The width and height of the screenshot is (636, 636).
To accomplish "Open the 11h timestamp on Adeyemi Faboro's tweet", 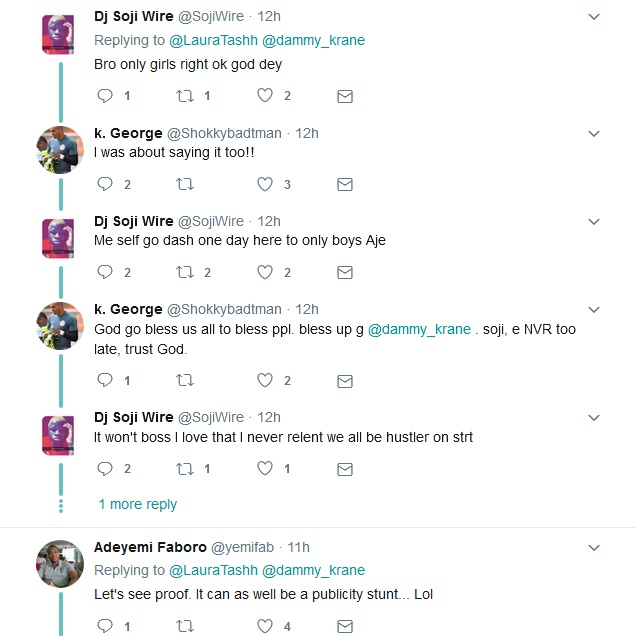I will pyautogui.click(x=299, y=547).
